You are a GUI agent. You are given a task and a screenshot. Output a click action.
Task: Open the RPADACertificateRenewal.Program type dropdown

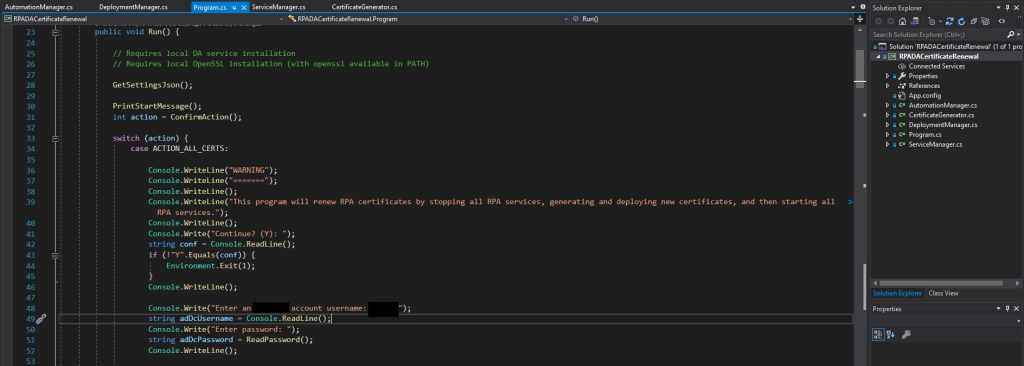pyautogui.click(x=565, y=19)
